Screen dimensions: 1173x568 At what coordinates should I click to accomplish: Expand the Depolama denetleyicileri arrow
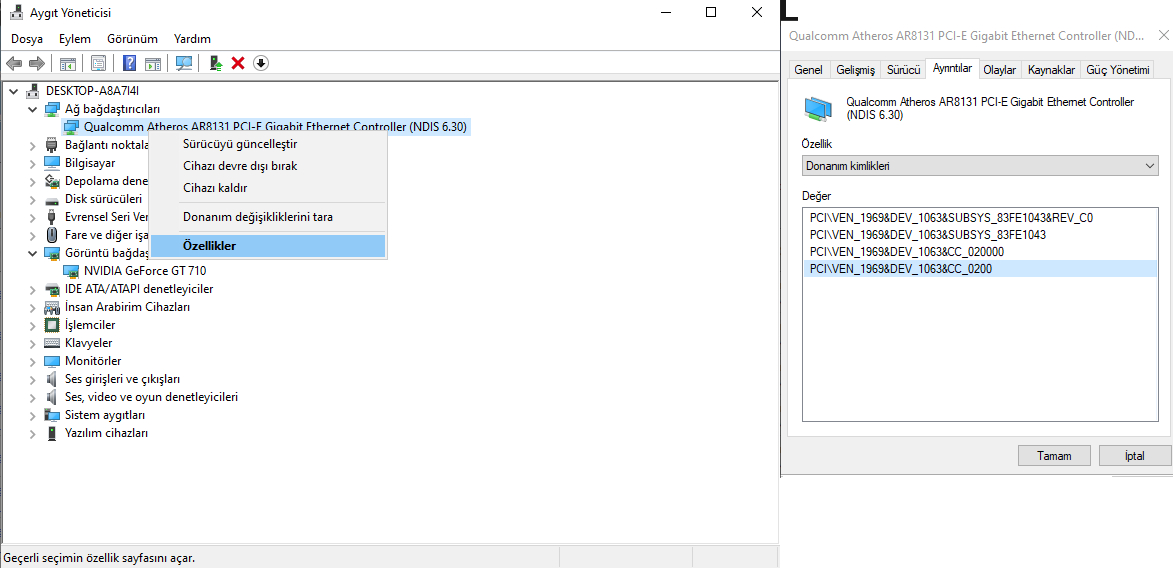pyautogui.click(x=32, y=181)
